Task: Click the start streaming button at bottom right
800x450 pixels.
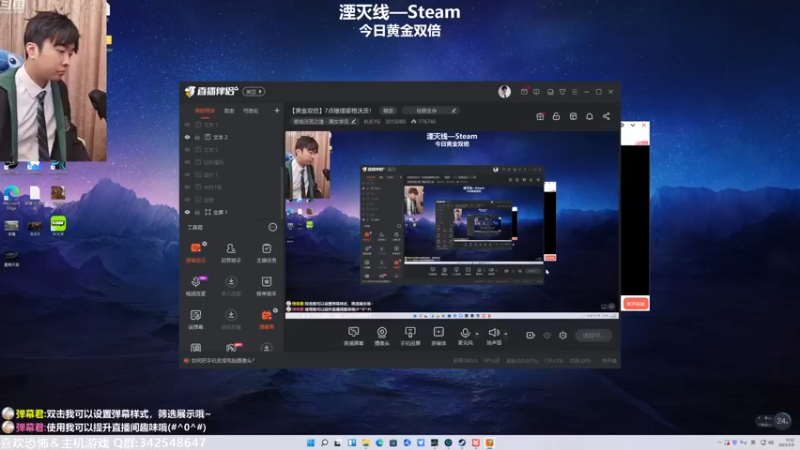Action: 594,335
